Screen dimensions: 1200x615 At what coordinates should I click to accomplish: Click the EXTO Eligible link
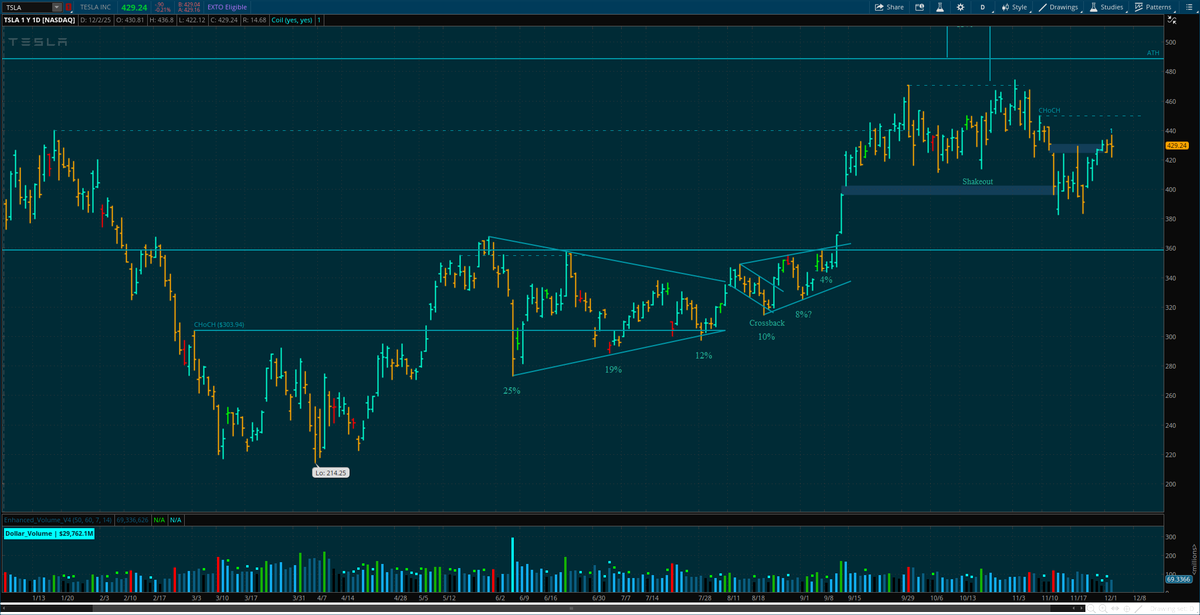(x=226, y=7)
